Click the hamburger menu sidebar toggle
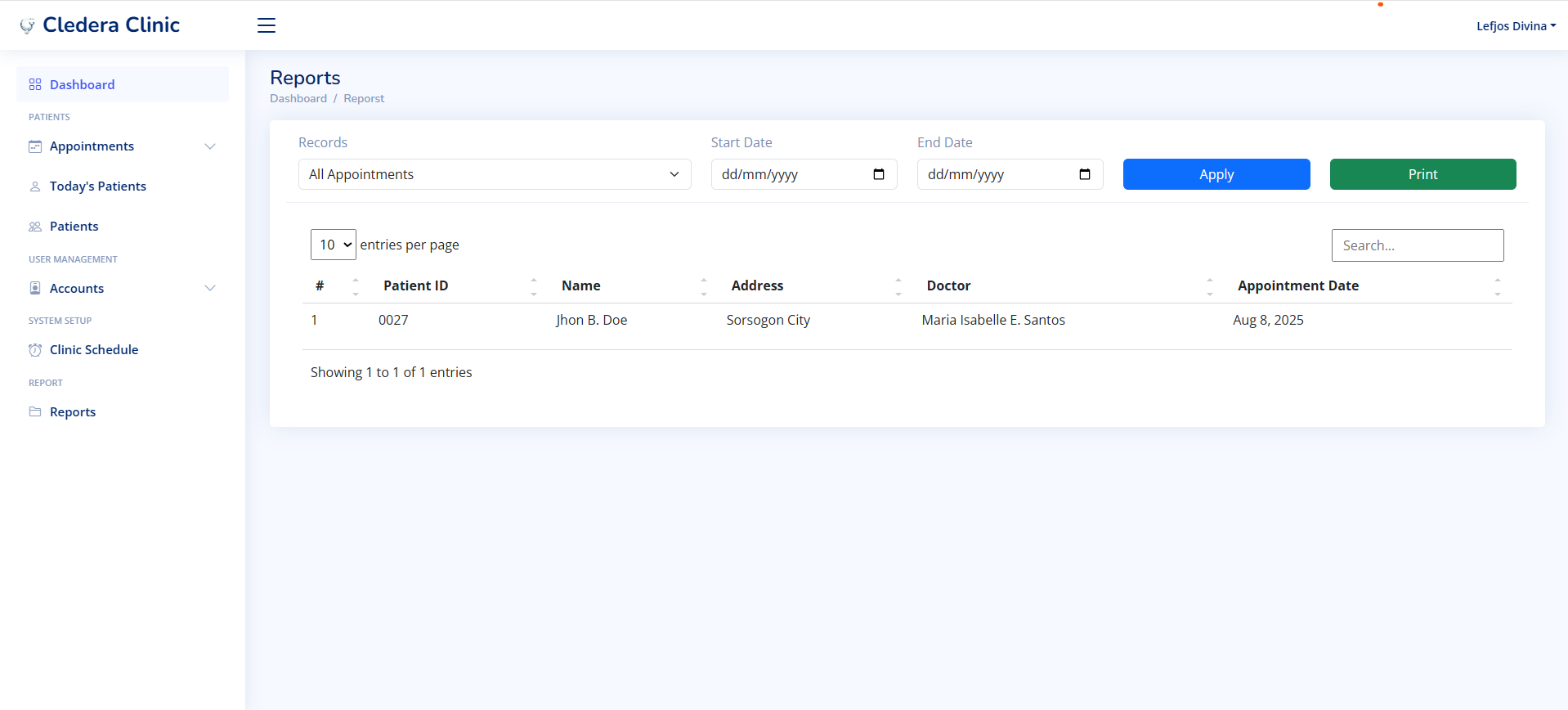Viewport: 1568px width, 710px height. (x=267, y=25)
